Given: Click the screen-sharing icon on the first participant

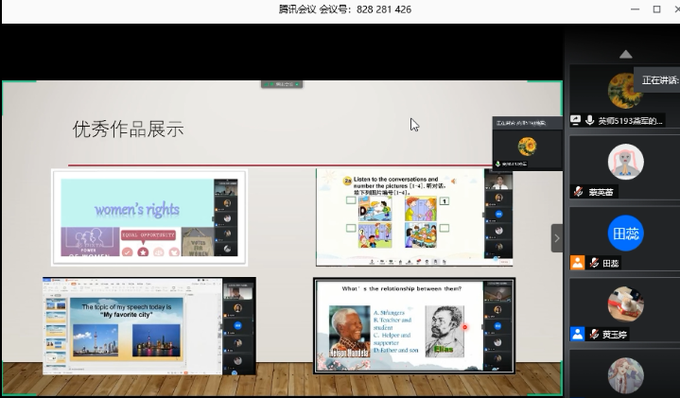Looking at the screenshot, I should [575, 120].
